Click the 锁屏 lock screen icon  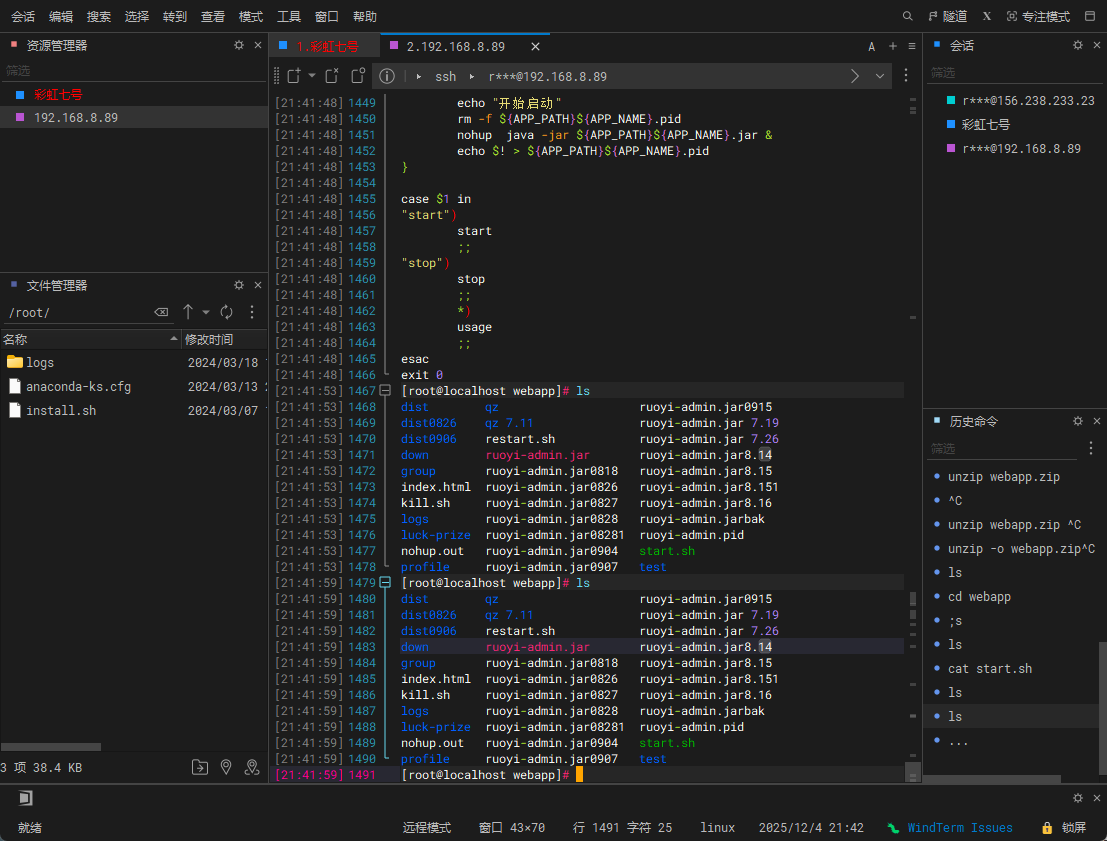(x=1046, y=828)
